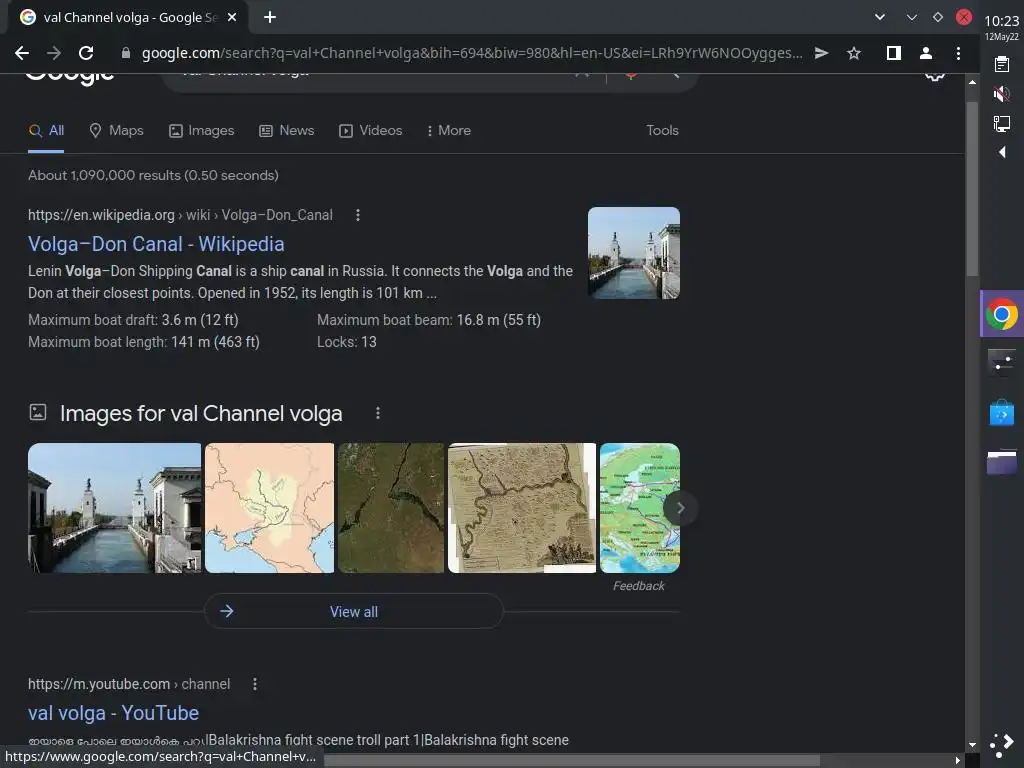
Task: Open Volga–Don Canal - Wikipedia link
Action: tap(156, 244)
